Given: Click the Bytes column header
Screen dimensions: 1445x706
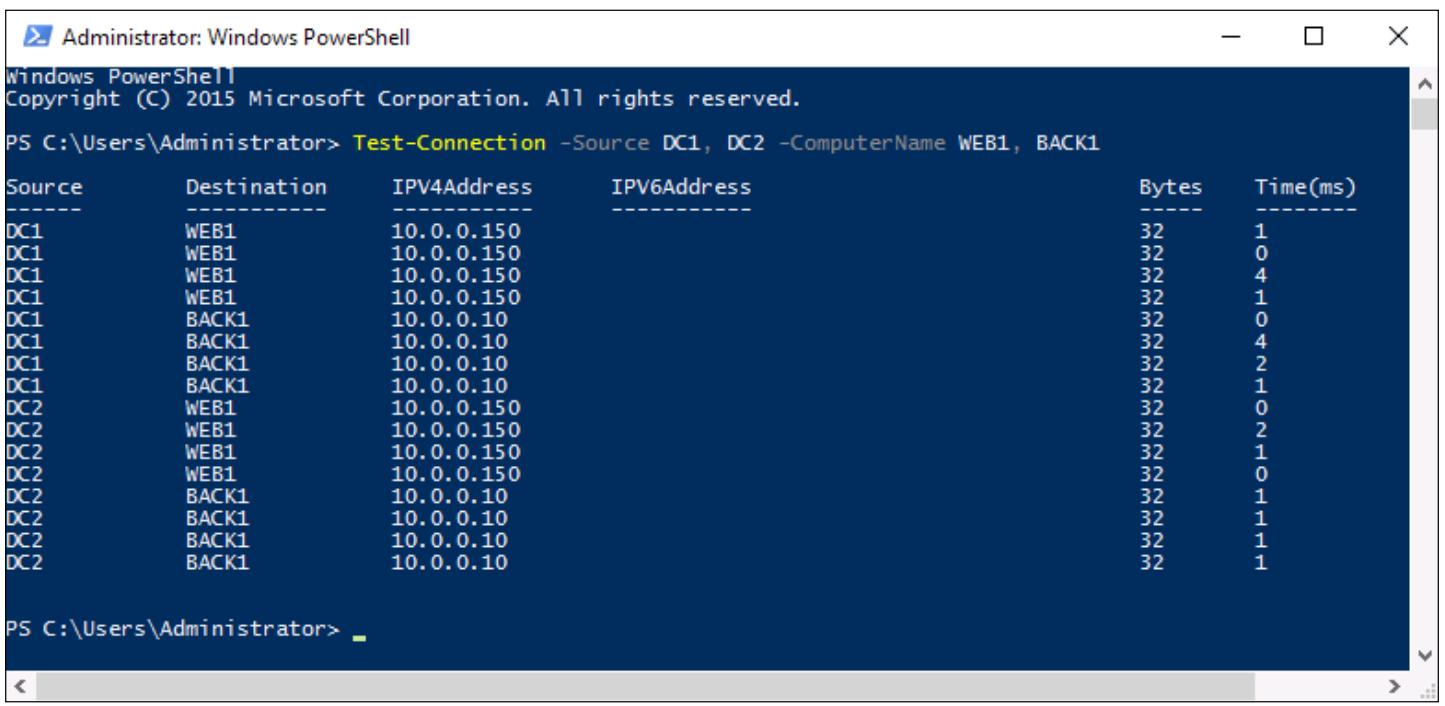Looking at the screenshot, I should coord(1164,186).
